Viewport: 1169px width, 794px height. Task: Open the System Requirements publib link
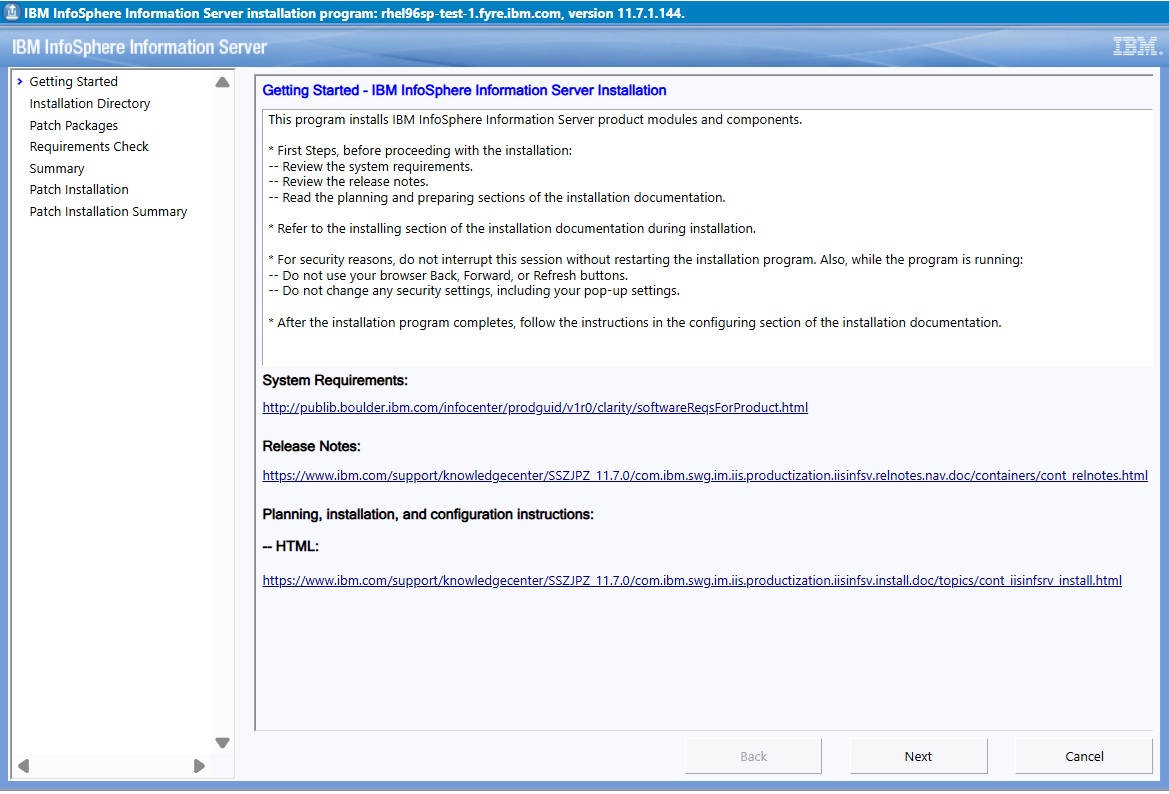535,407
